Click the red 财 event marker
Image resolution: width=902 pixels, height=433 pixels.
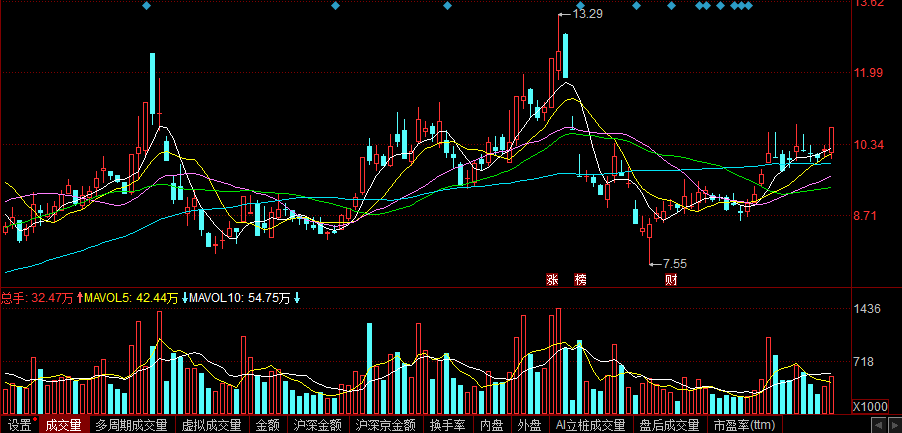pyautogui.click(x=670, y=280)
